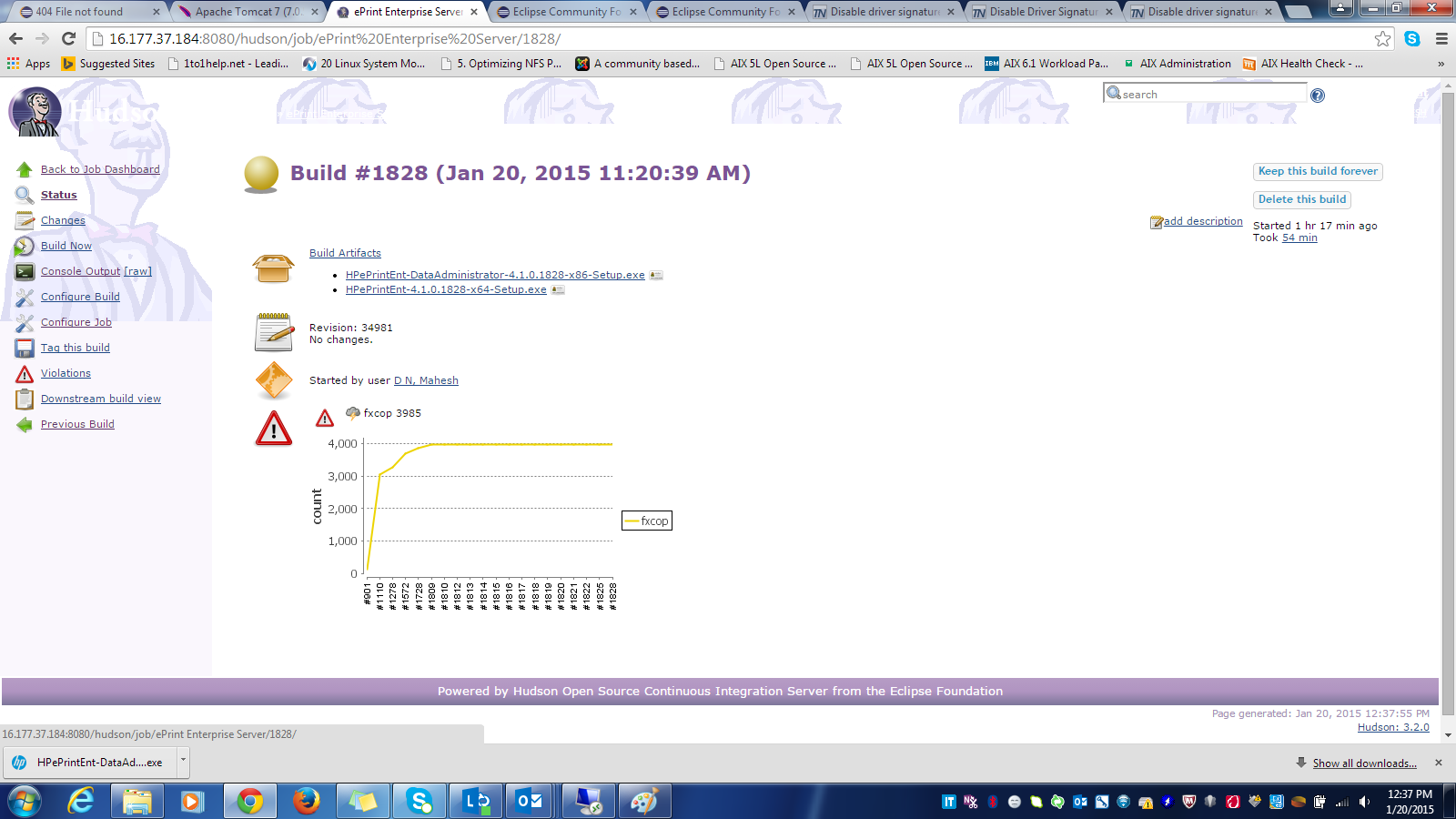Switch to the Apache Tomcat 7 tab

tap(246, 12)
